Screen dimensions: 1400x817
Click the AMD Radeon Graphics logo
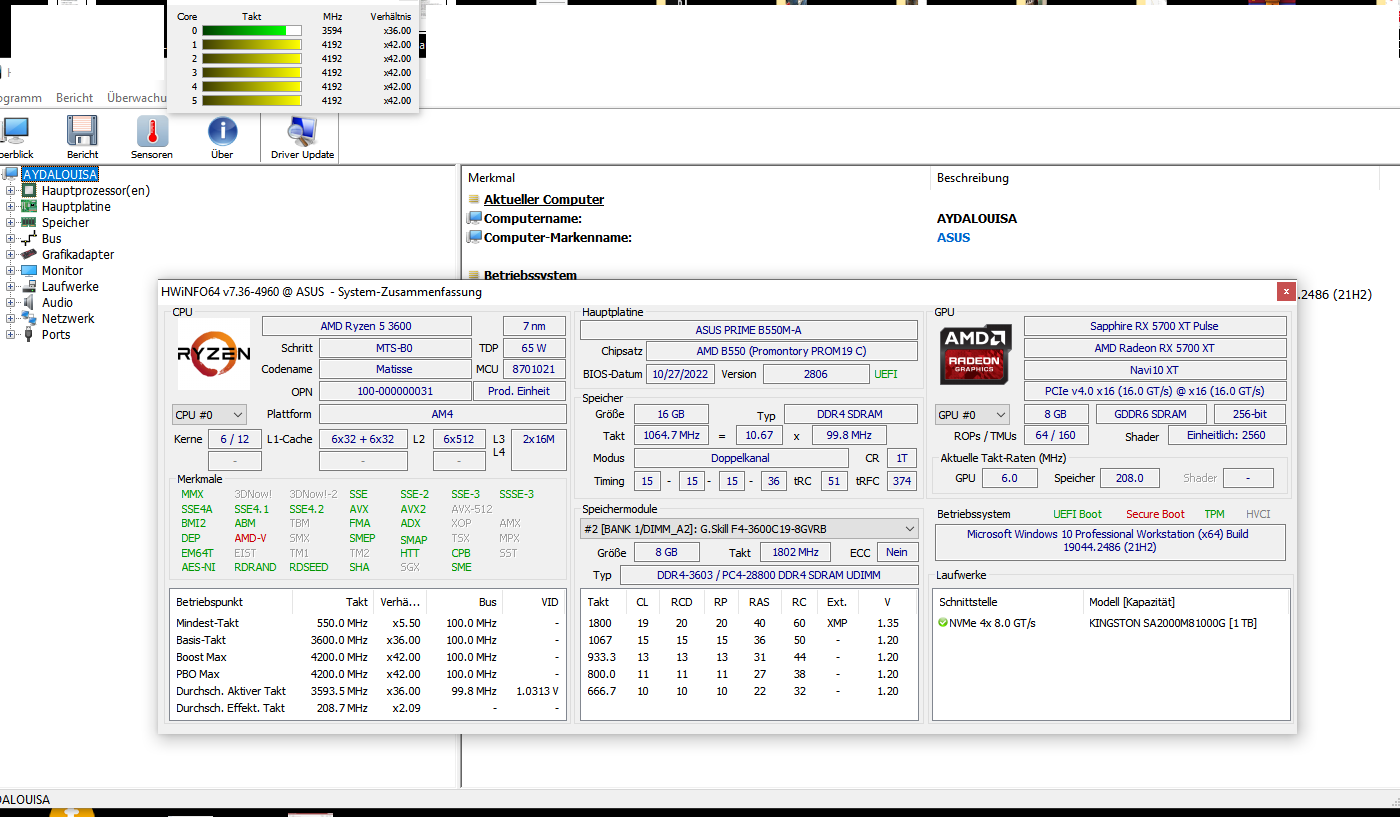pyautogui.click(x=976, y=354)
